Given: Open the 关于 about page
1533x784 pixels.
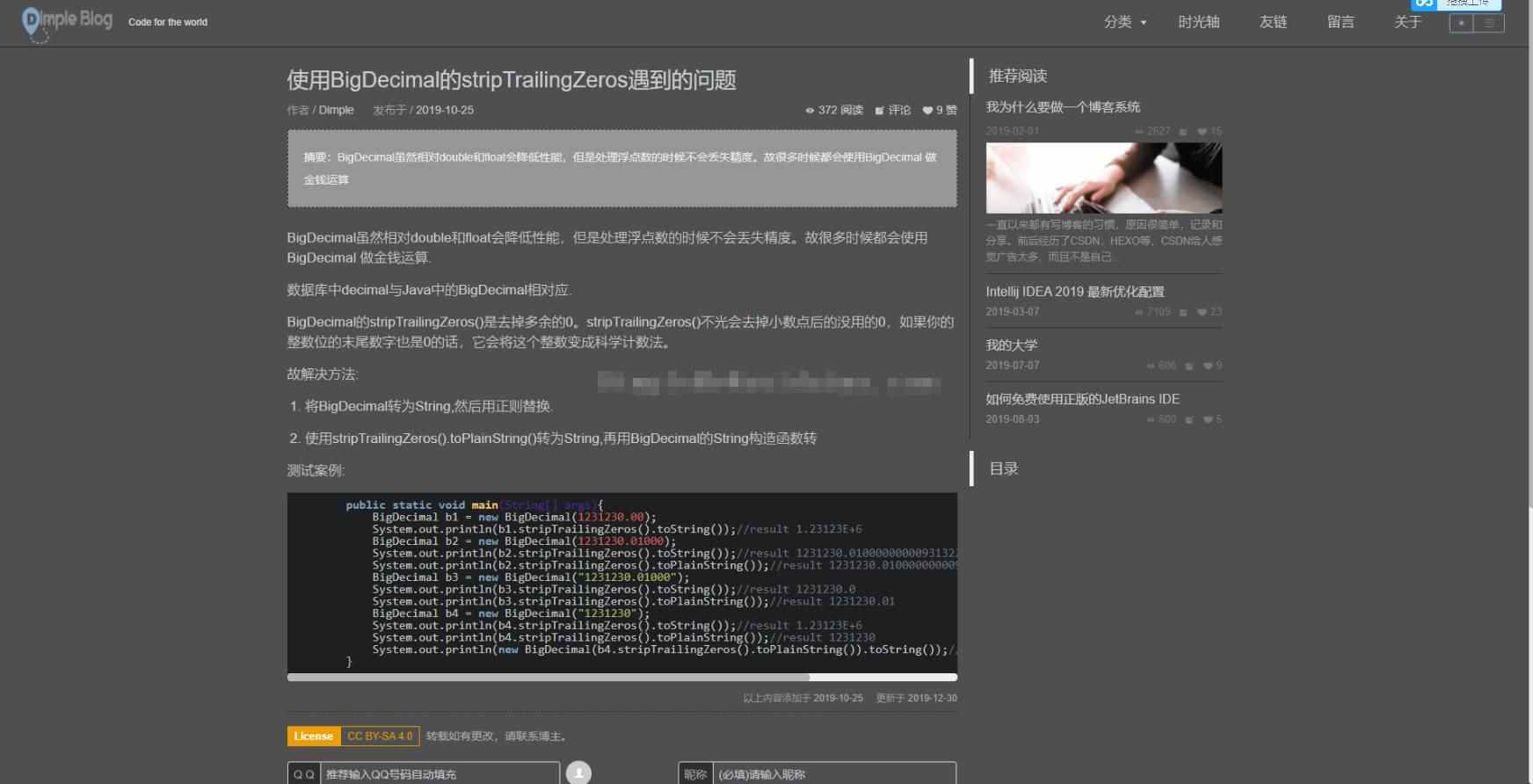Looking at the screenshot, I should click(x=1407, y=22).
